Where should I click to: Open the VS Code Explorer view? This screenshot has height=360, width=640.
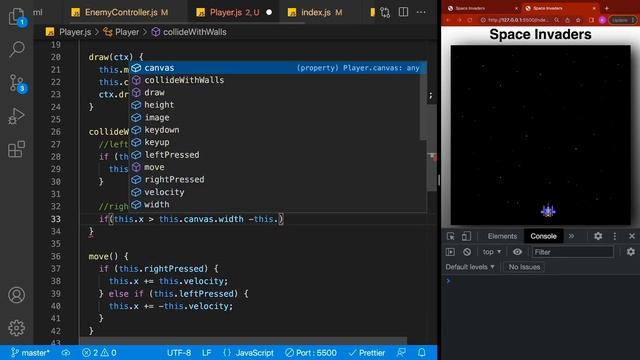(16, 16)
